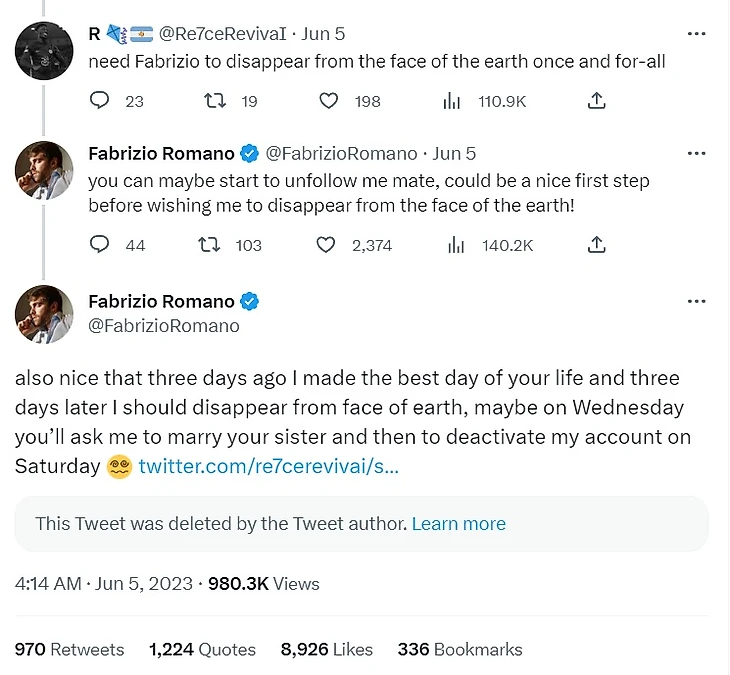Screen dimensions: 730x675
Task: Open more options on Fabrizio's reply tweet
Action: 697,154
